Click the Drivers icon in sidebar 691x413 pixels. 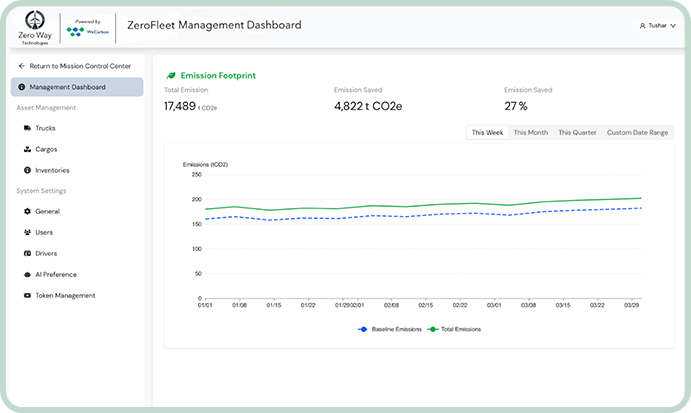point(26,253)
